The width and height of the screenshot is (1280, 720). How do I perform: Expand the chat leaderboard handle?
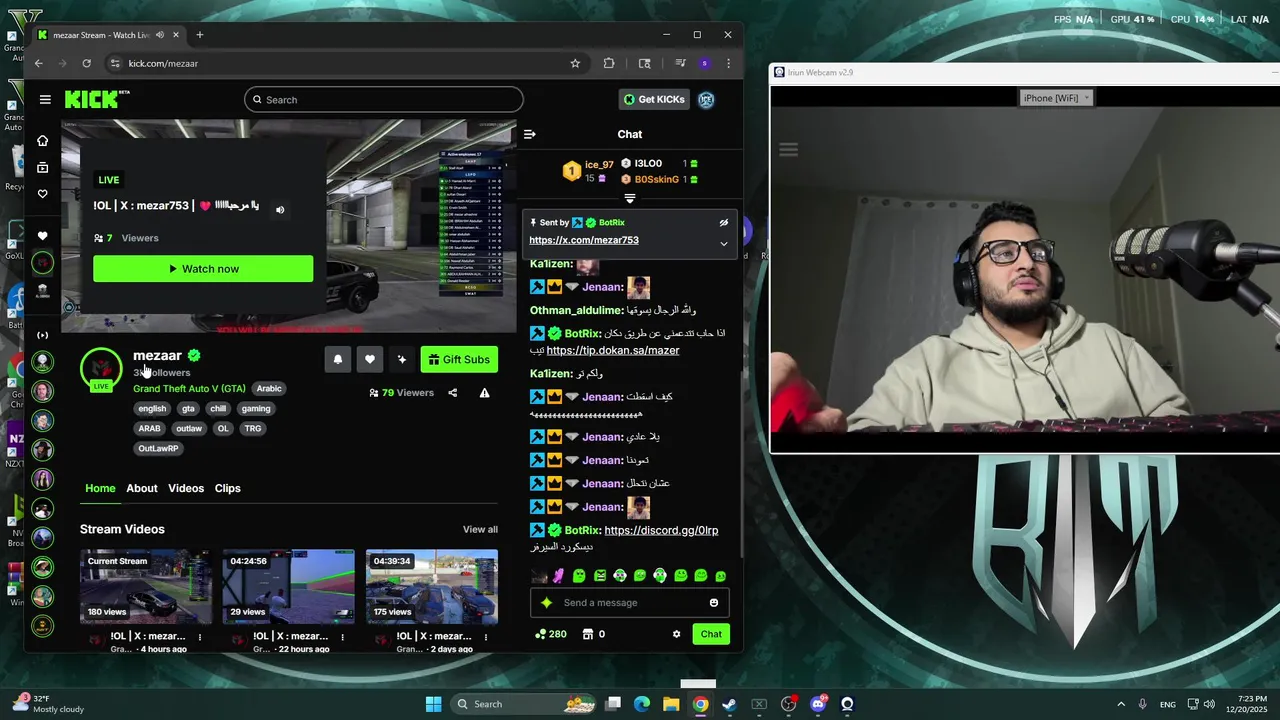coord(630,199)
